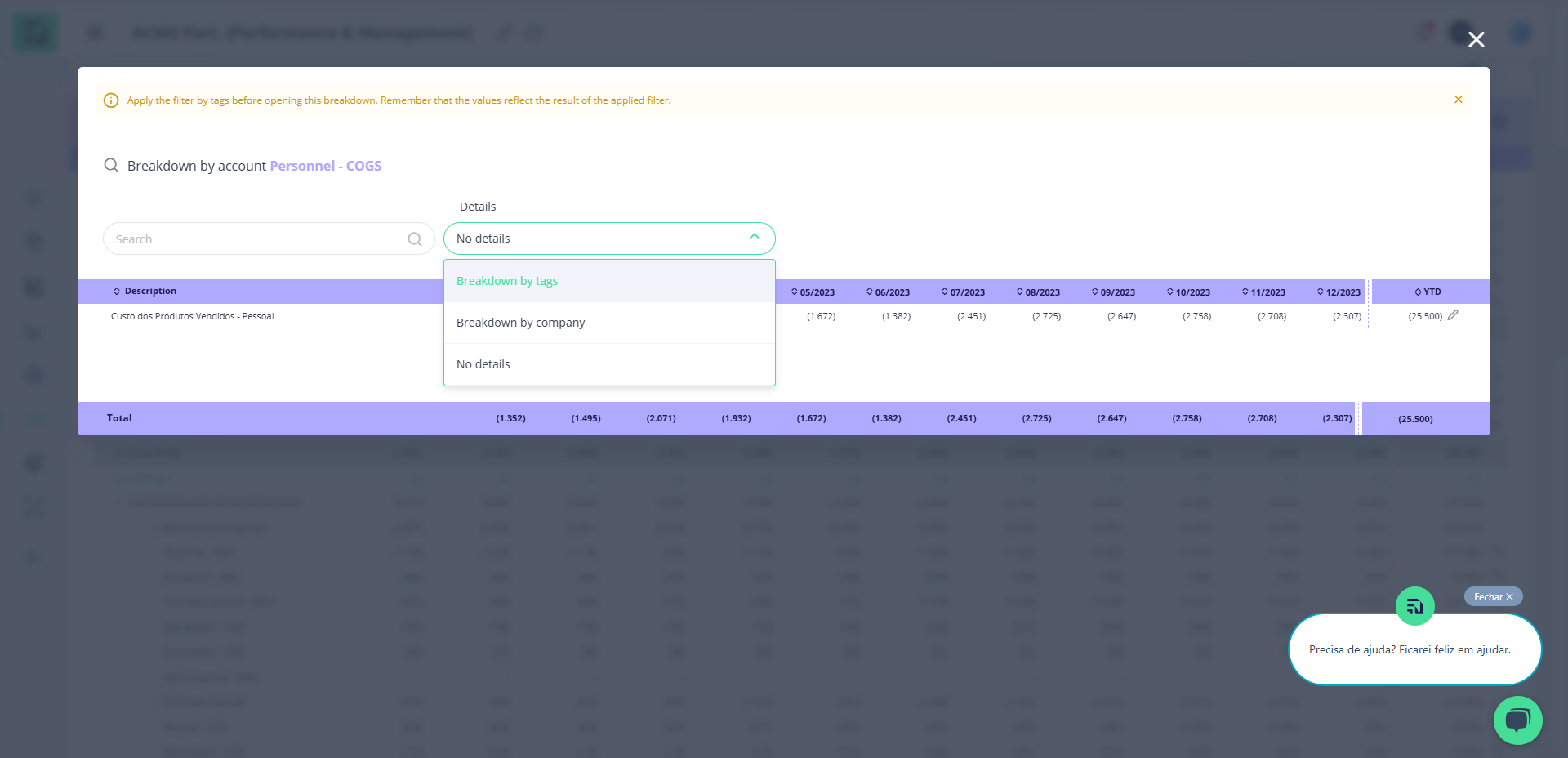The image size is (1568, 758).
Task: Click the Total row label
Action: [x=119, y=418]
